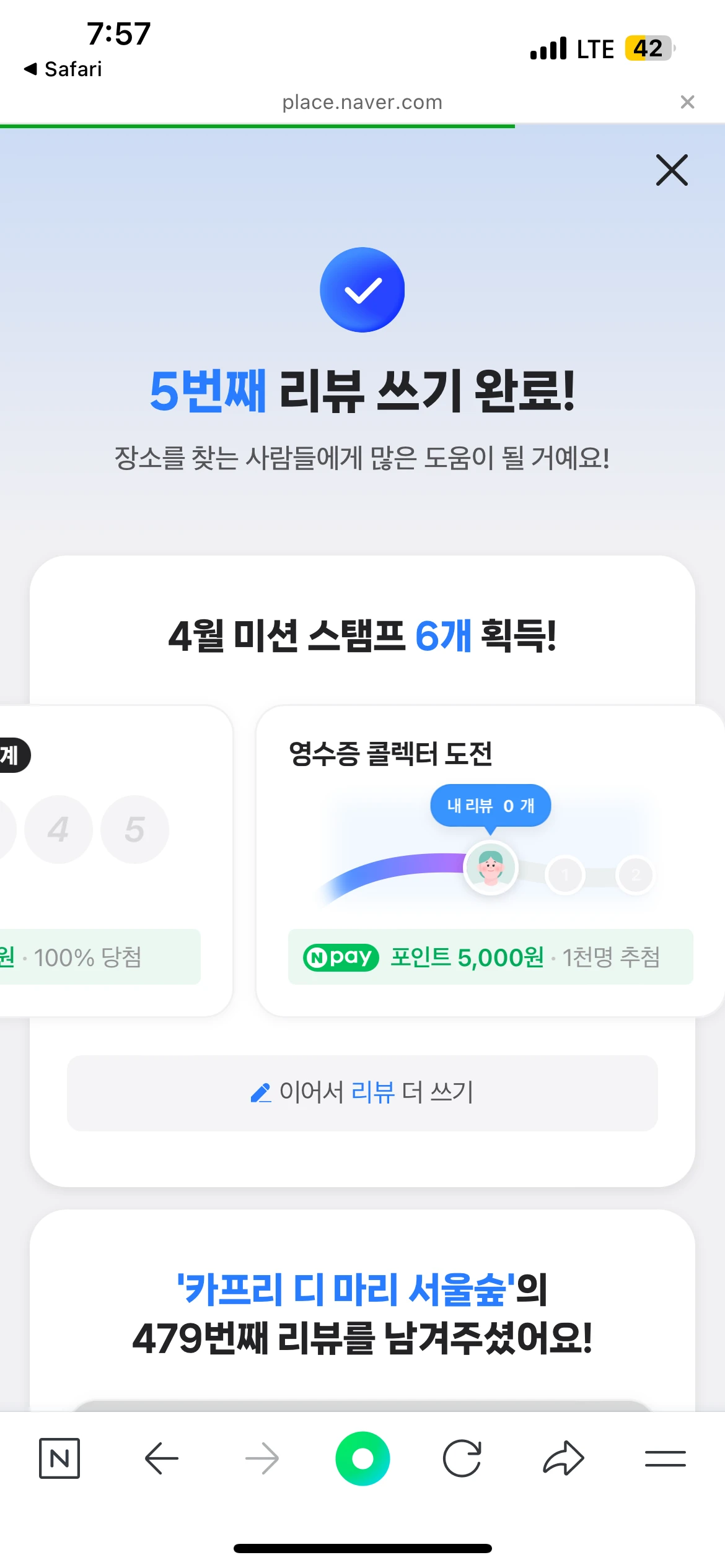This screenshot has height=1568, width=725.
Task: Tap the avatar marker on progress track
Action: point(491,867)
